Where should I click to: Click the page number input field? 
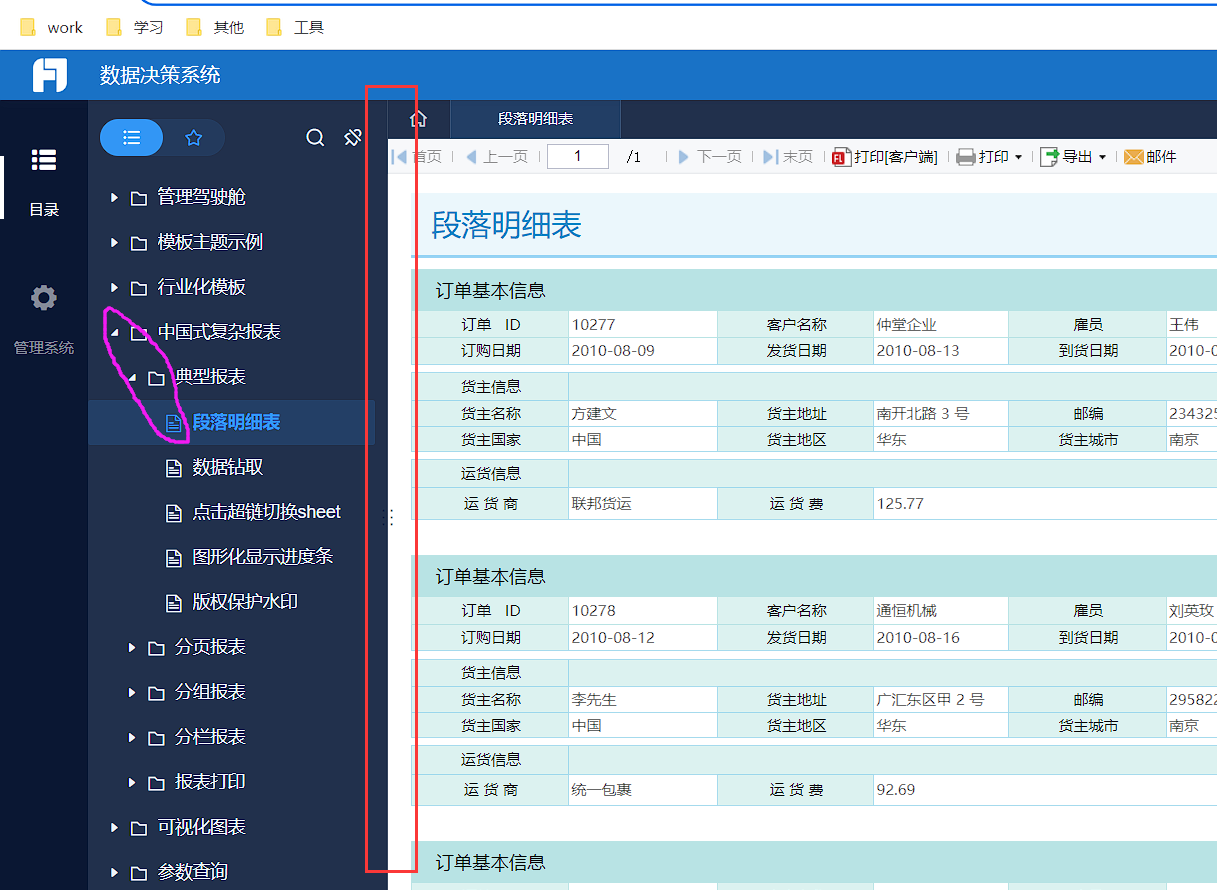point(577,157)
